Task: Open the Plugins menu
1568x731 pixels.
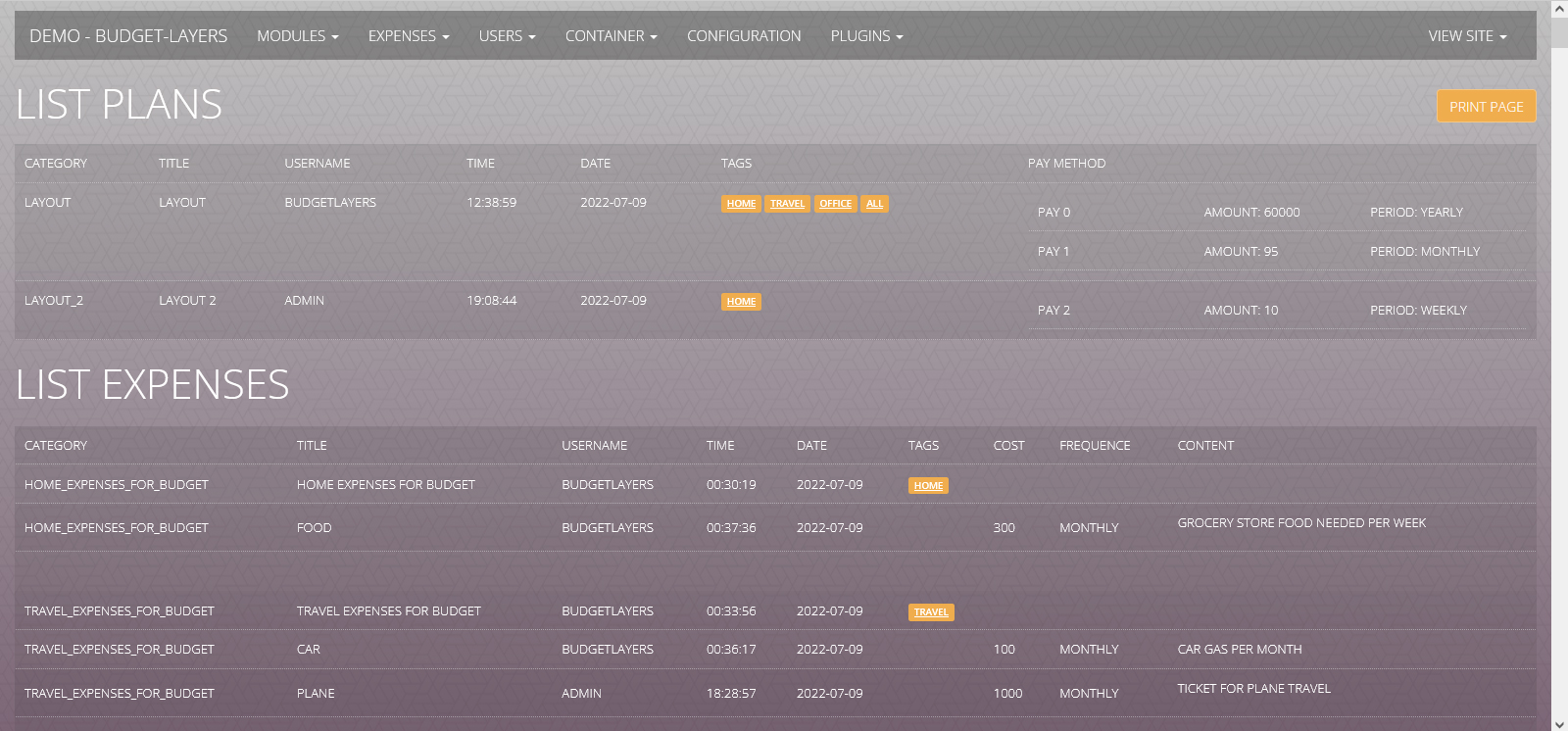Action: 866,36
